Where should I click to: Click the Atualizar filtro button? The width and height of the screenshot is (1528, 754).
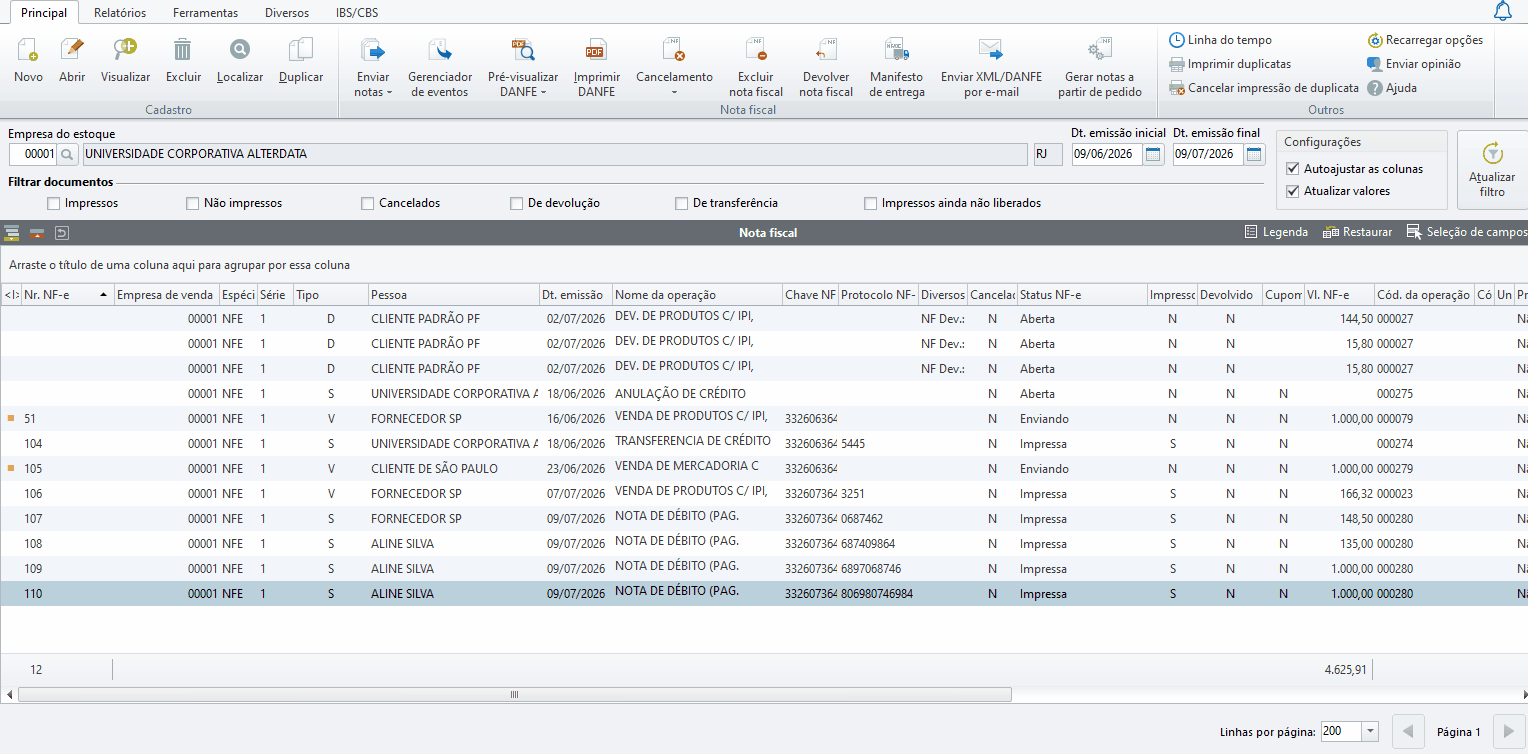(x=1492, y=169)
